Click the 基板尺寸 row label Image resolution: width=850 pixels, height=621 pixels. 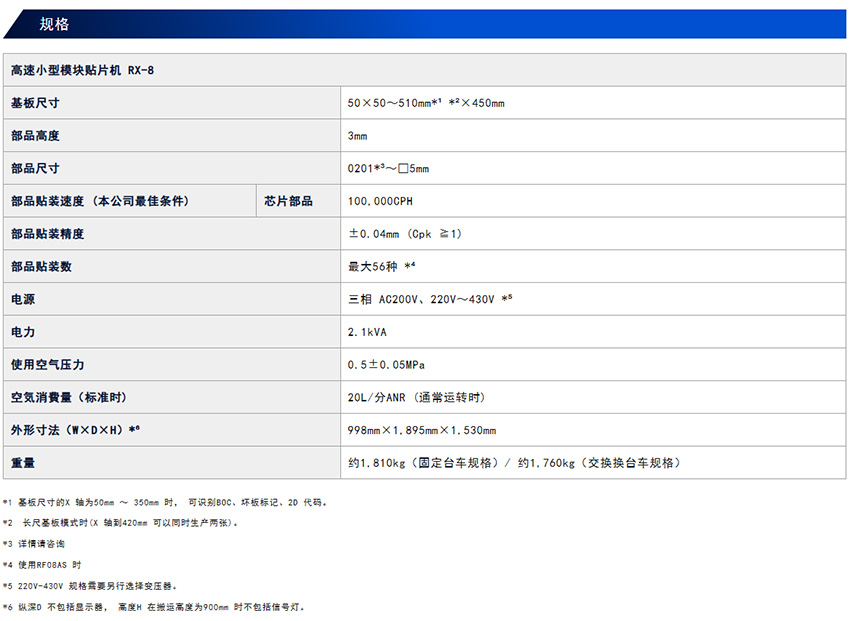(x=35, y=103)
